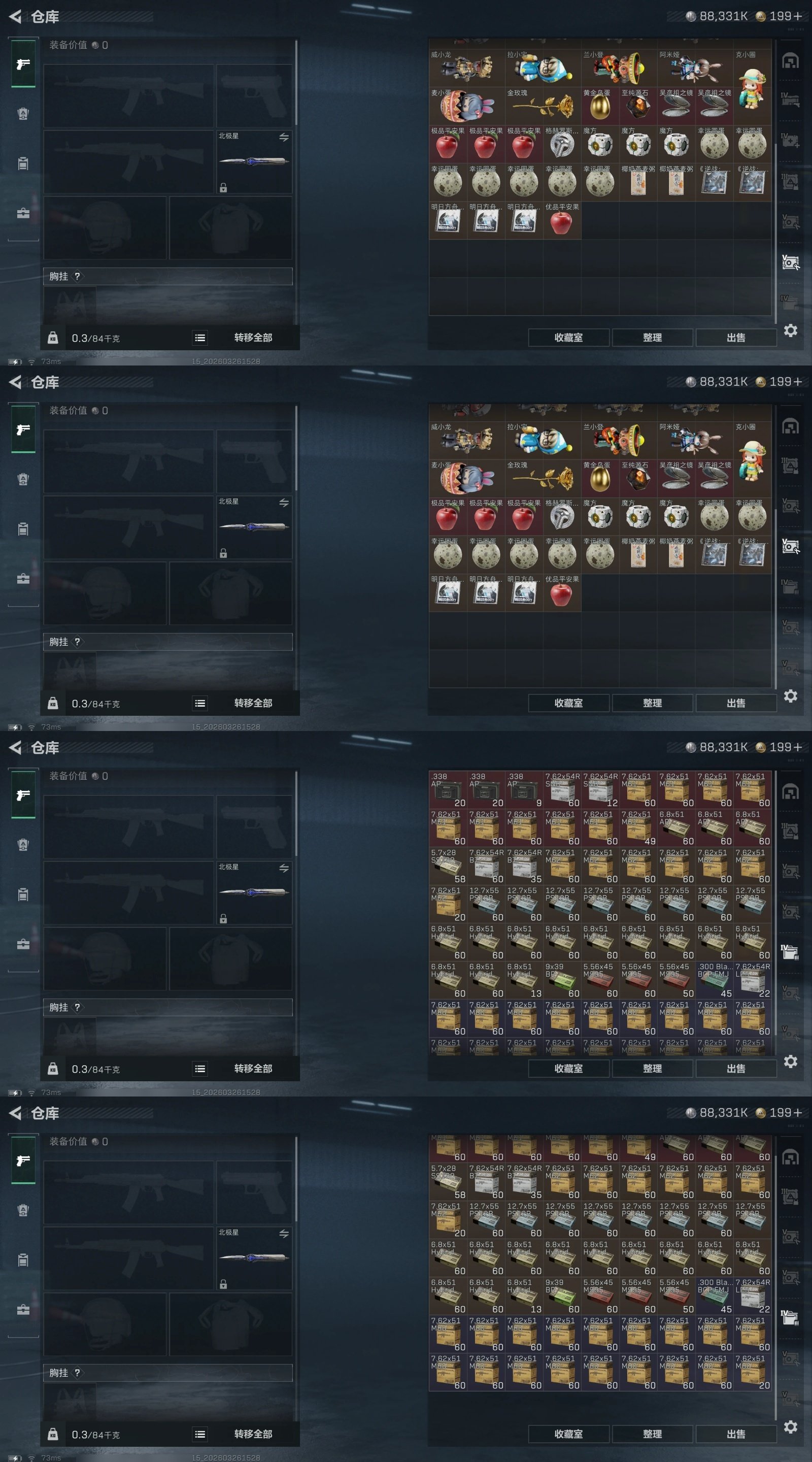Click 出售 in the first capture
The height and width of the screenshot is (1462, 812).
click(x=736, y=338)
